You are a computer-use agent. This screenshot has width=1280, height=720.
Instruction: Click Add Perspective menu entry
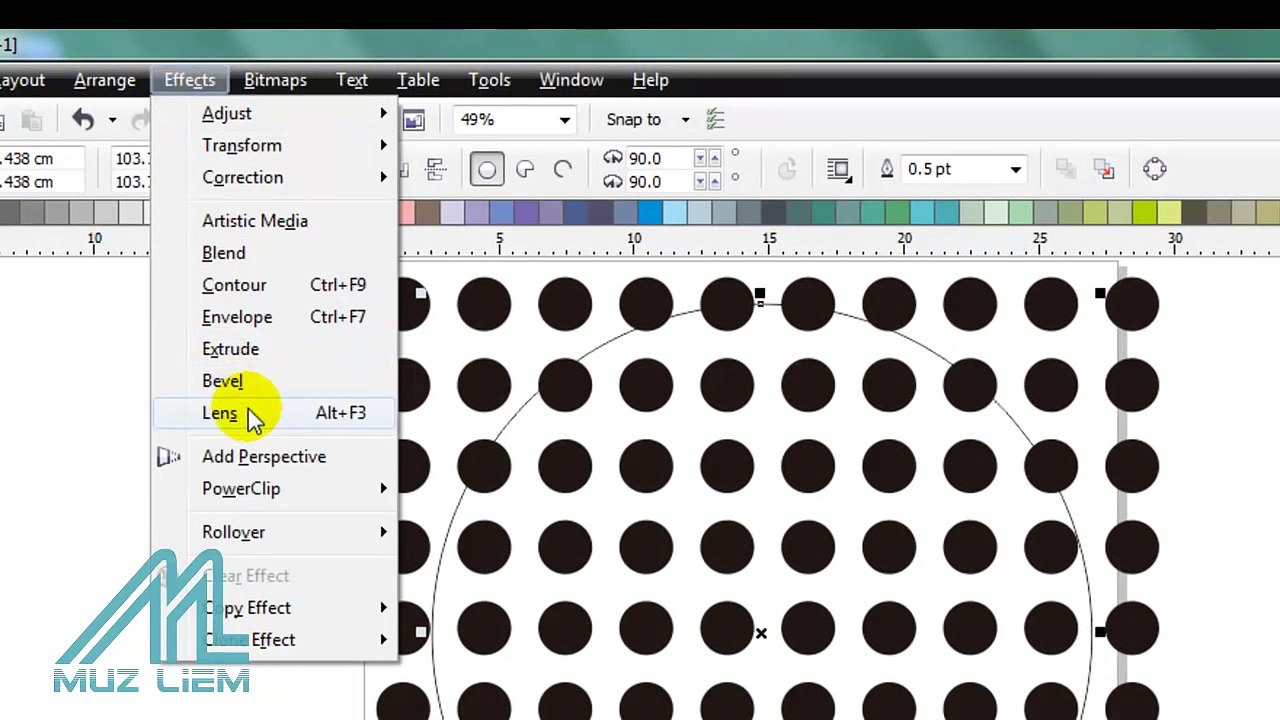click(x=275, y=457)
